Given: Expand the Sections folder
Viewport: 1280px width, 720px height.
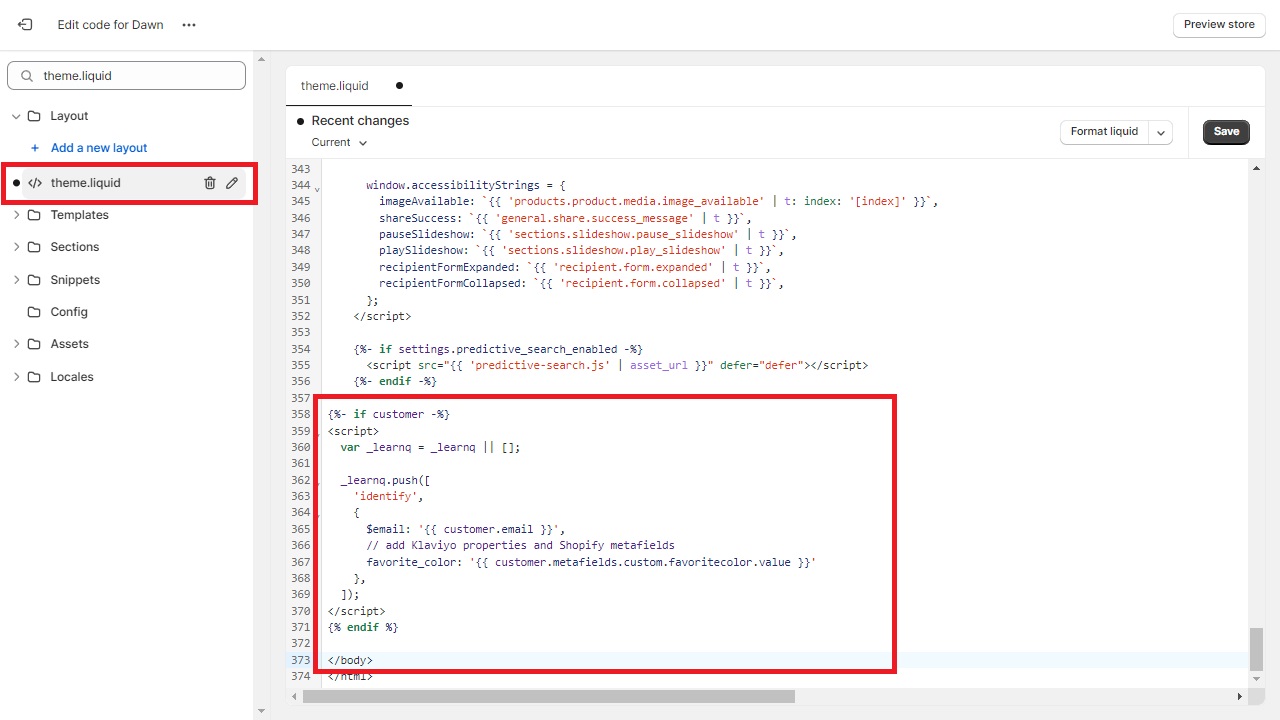Looking at the screenshot, I should pyautogui.click(x=16, y=247).
